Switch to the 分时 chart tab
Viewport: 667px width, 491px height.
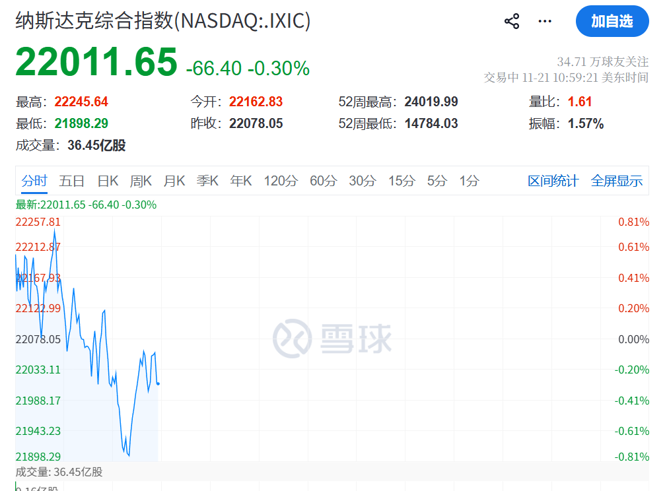pyautogui.click(x=34, y=181)
